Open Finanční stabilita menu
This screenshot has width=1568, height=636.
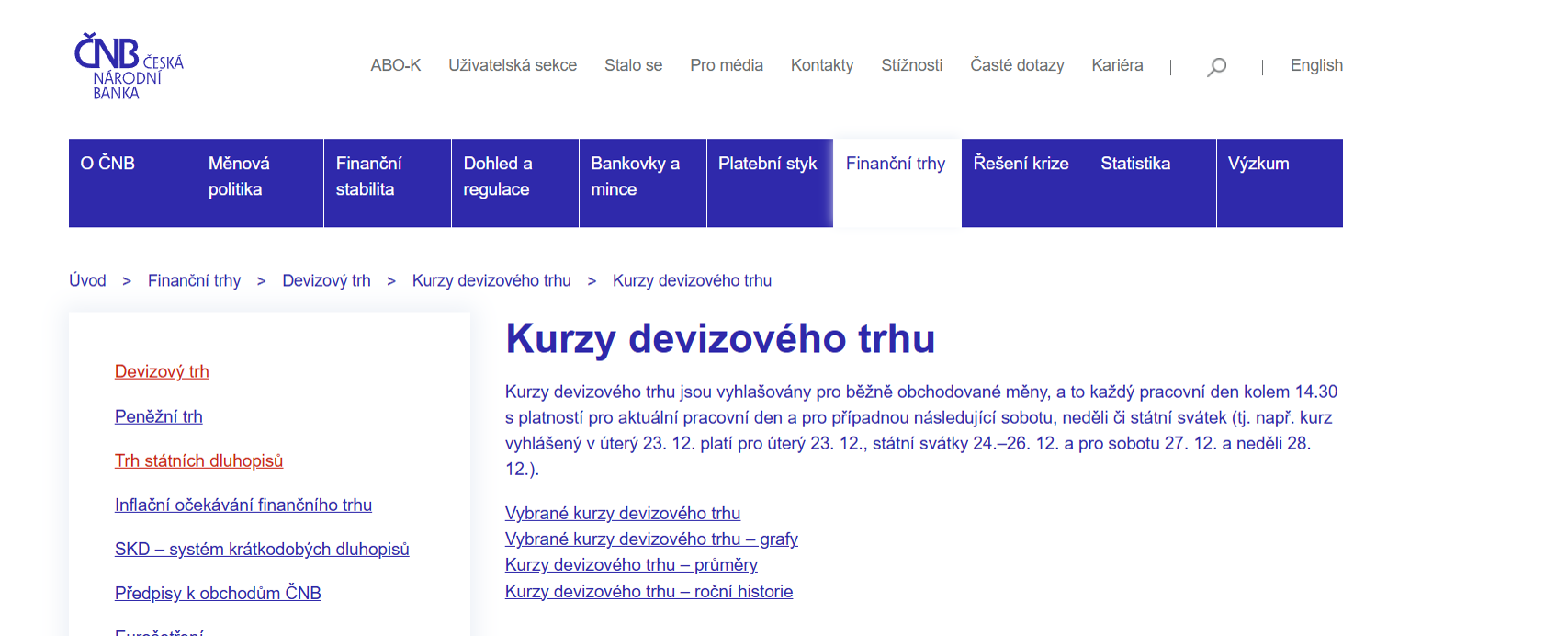click(x=388, y=183)
